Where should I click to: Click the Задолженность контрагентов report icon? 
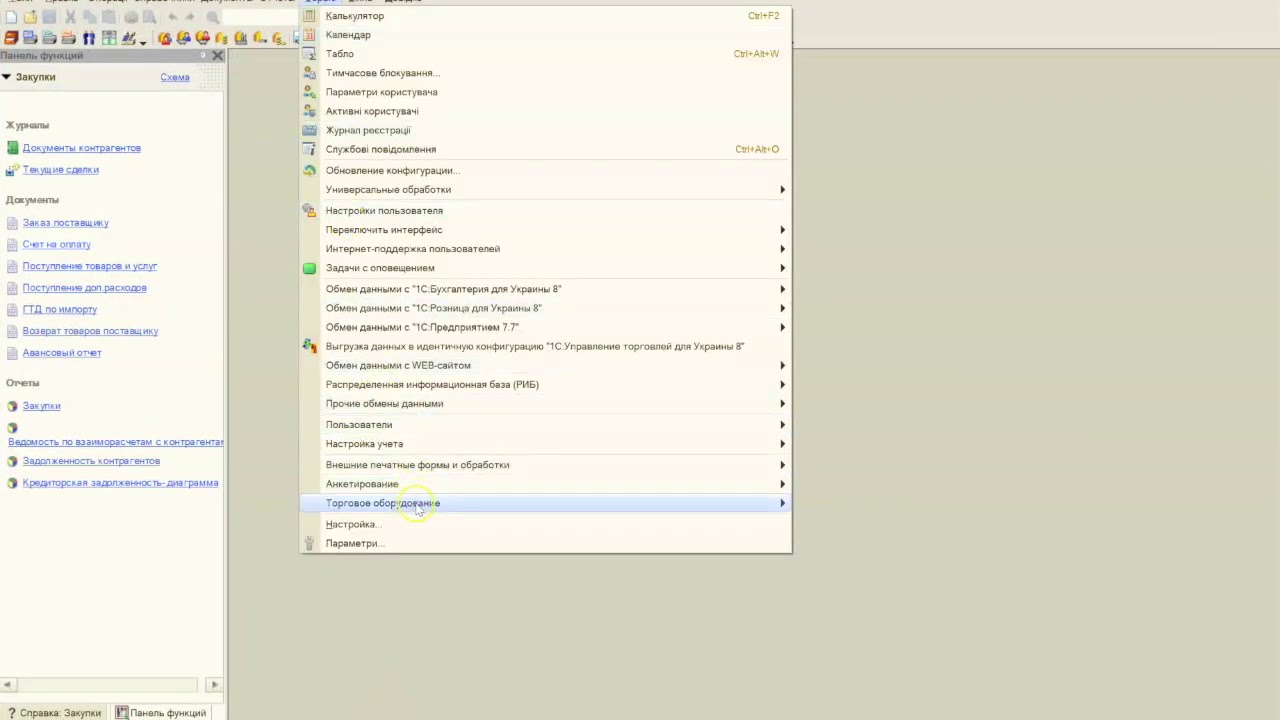[x=12, y=461]
